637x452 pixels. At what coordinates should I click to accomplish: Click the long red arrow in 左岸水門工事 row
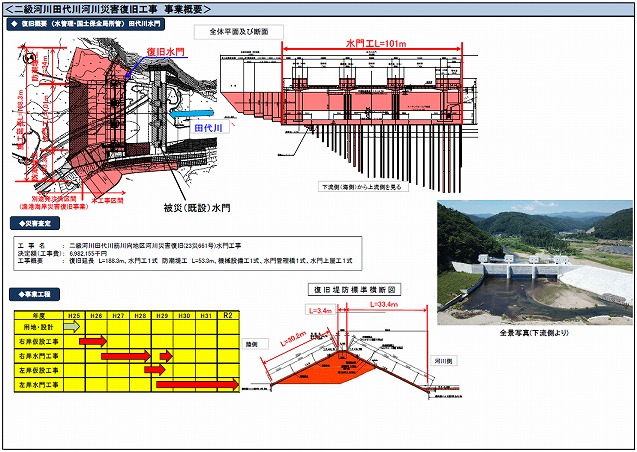(198, 384)
